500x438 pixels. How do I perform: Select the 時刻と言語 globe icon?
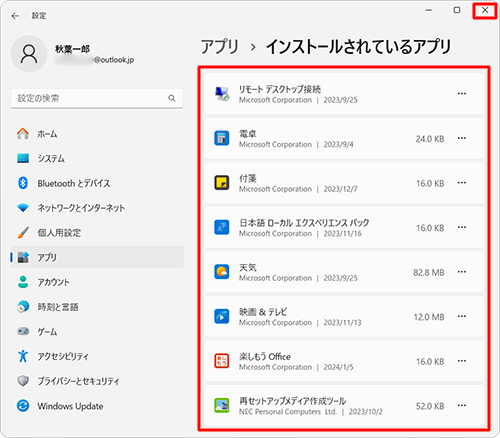pyautogui.click(x=23, y=307)
